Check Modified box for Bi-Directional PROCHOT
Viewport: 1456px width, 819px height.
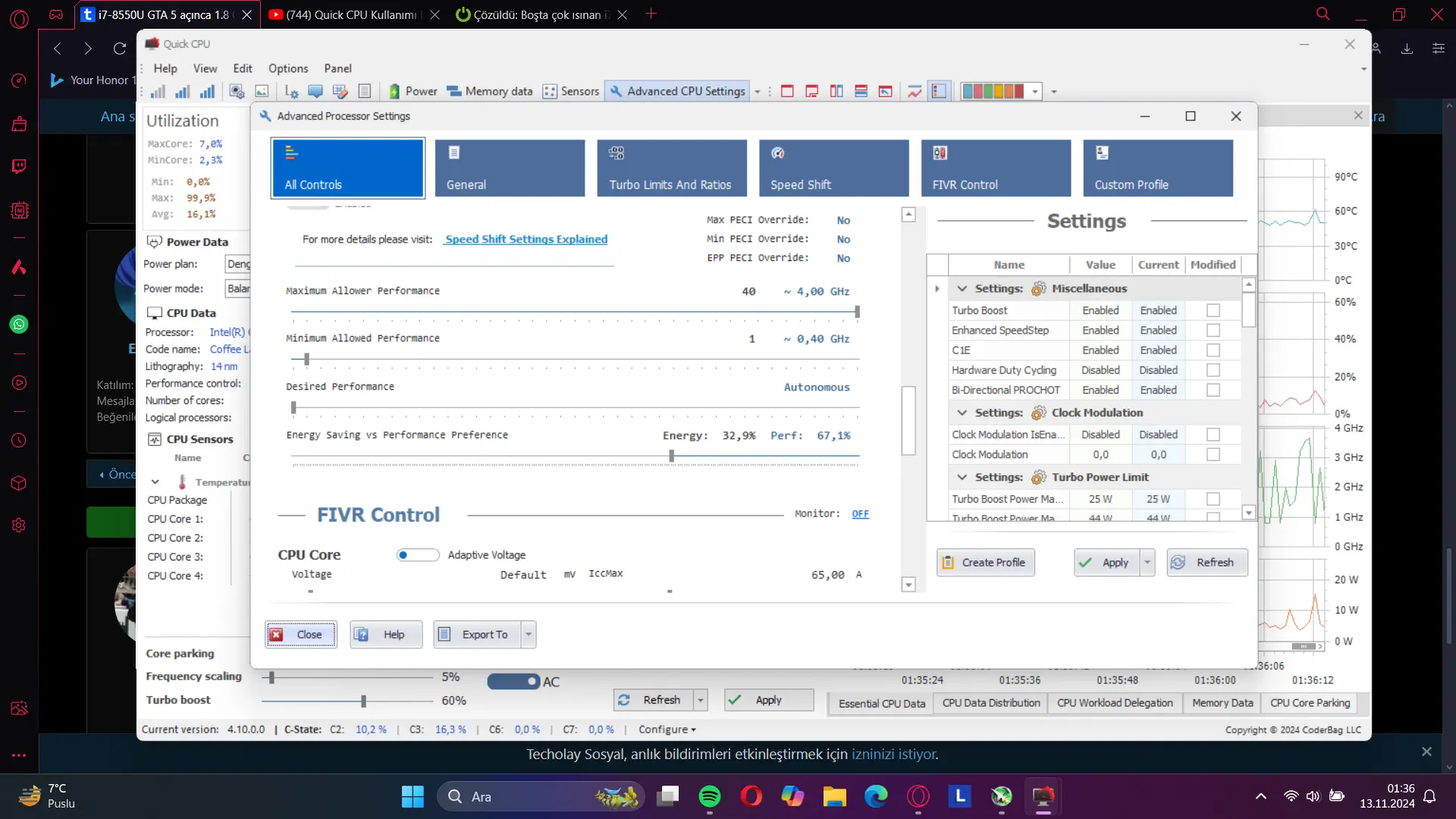(x=1213, y=390)
